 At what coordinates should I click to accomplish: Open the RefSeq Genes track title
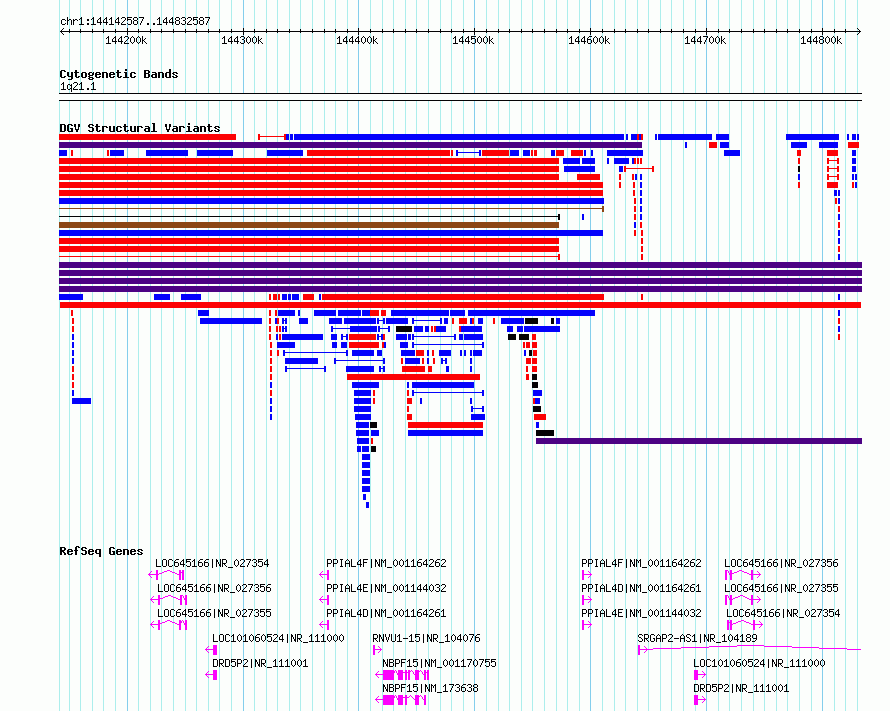tap(101, 551)
